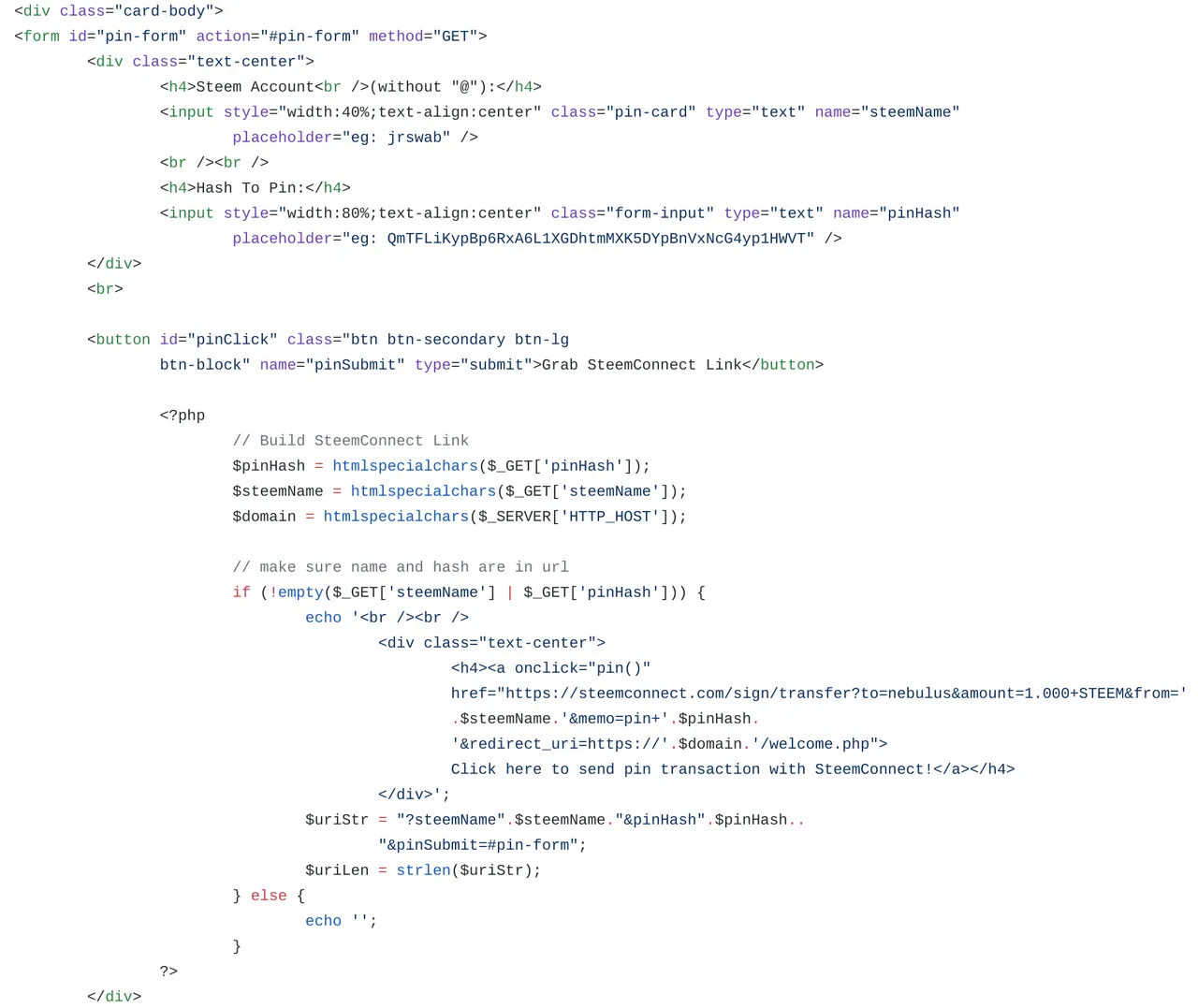
Task: Click the first 'echo' keyword
Action: (x=324, y=618)
